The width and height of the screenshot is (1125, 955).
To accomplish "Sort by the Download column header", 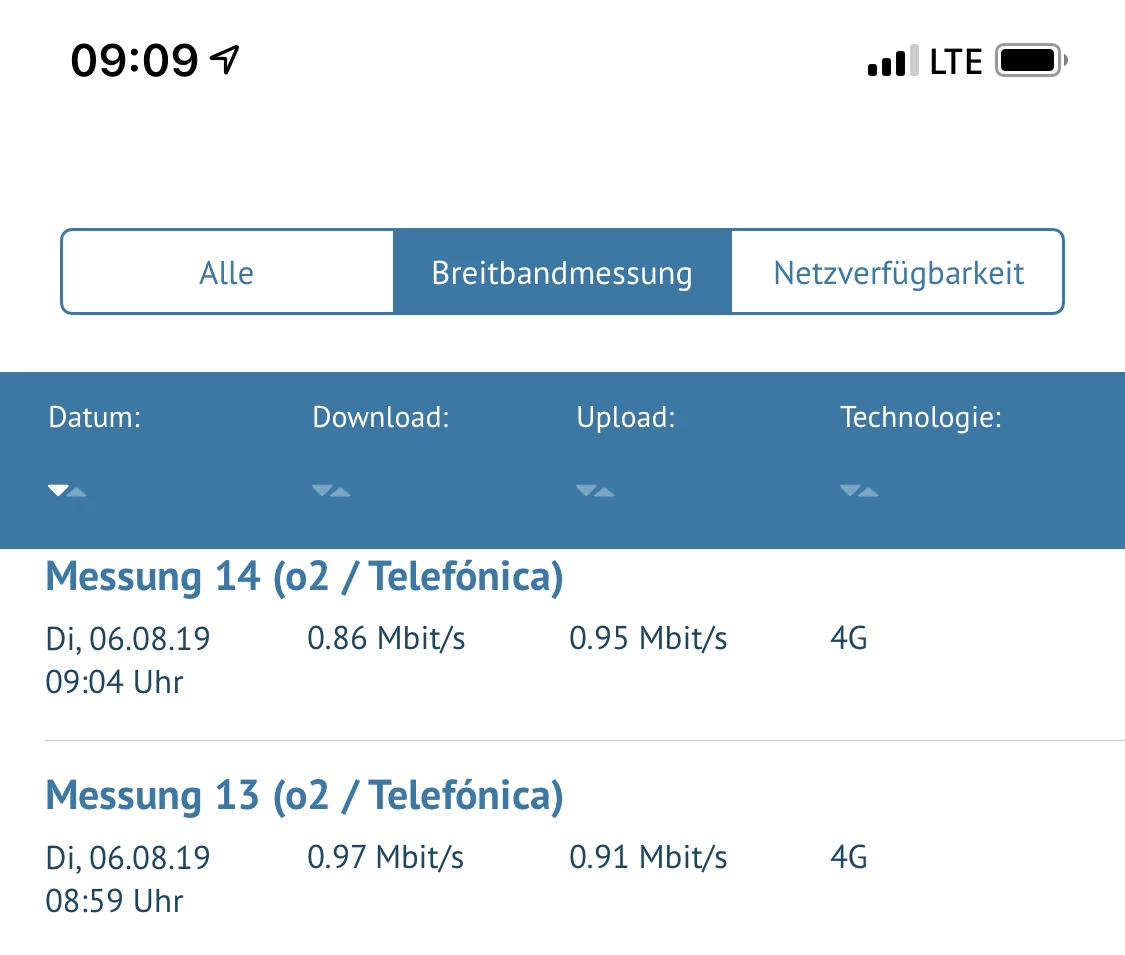I will point(381,417).
